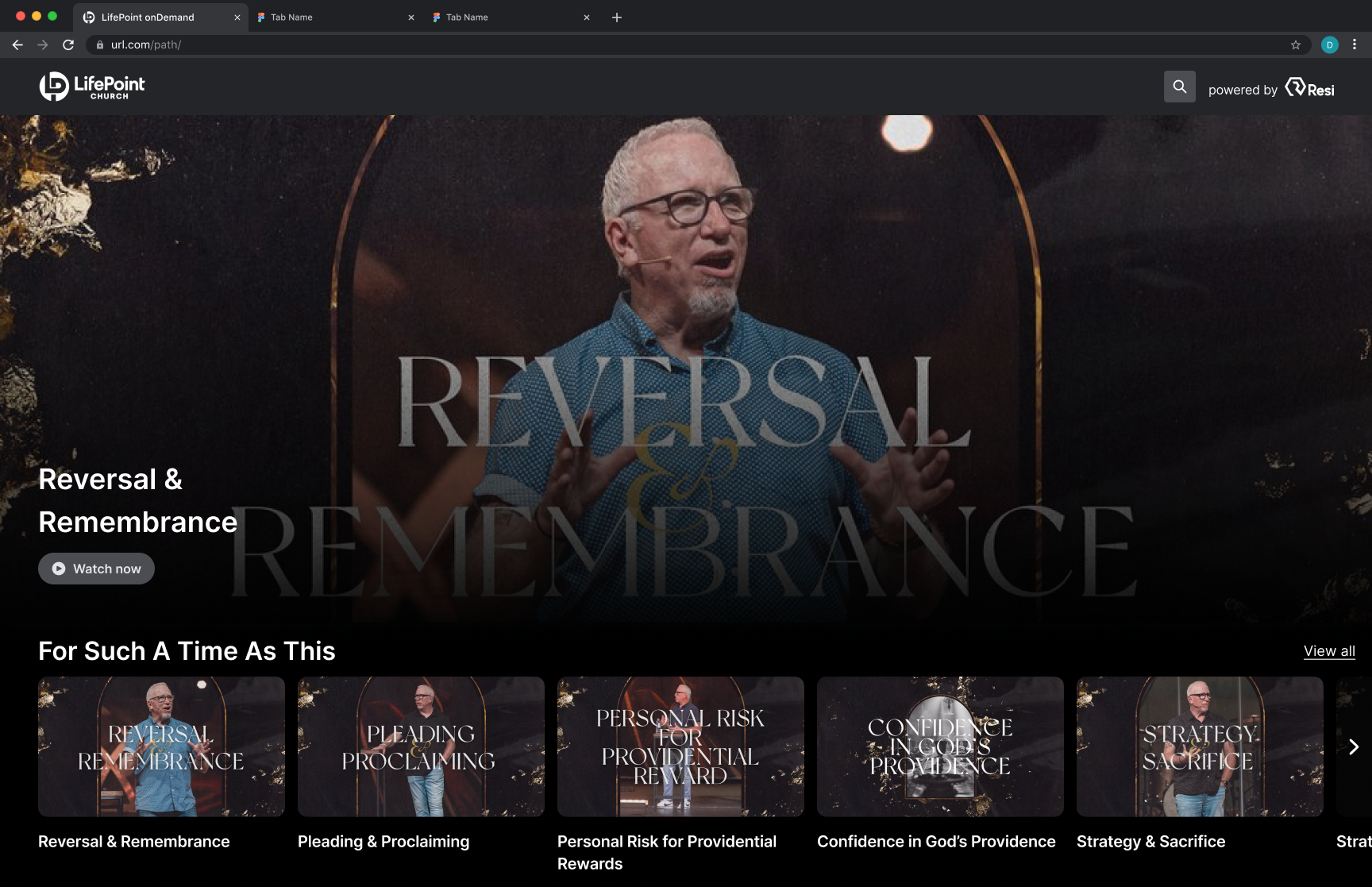Click the padlock icon in the address bar
1372x887 pixels.
coord(100,44)
